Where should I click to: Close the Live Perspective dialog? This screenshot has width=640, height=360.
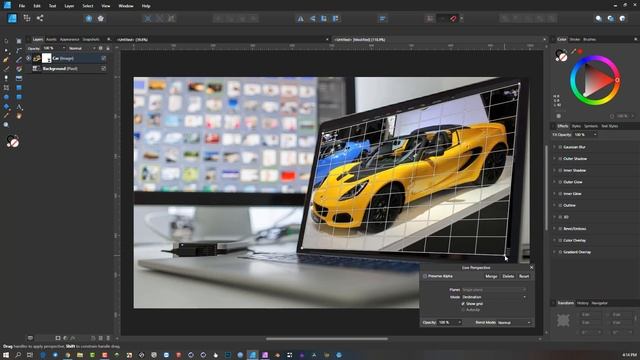point(531,267)
